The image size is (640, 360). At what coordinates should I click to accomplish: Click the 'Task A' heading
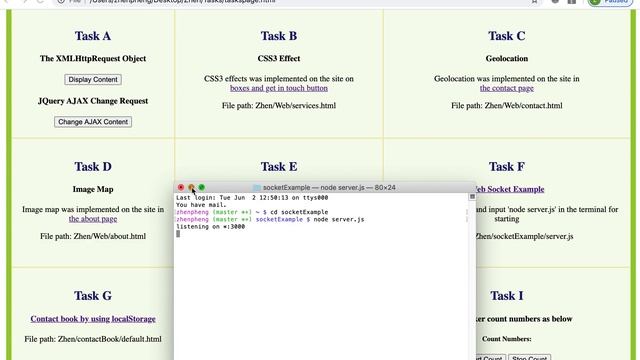[x=93, y=36]
